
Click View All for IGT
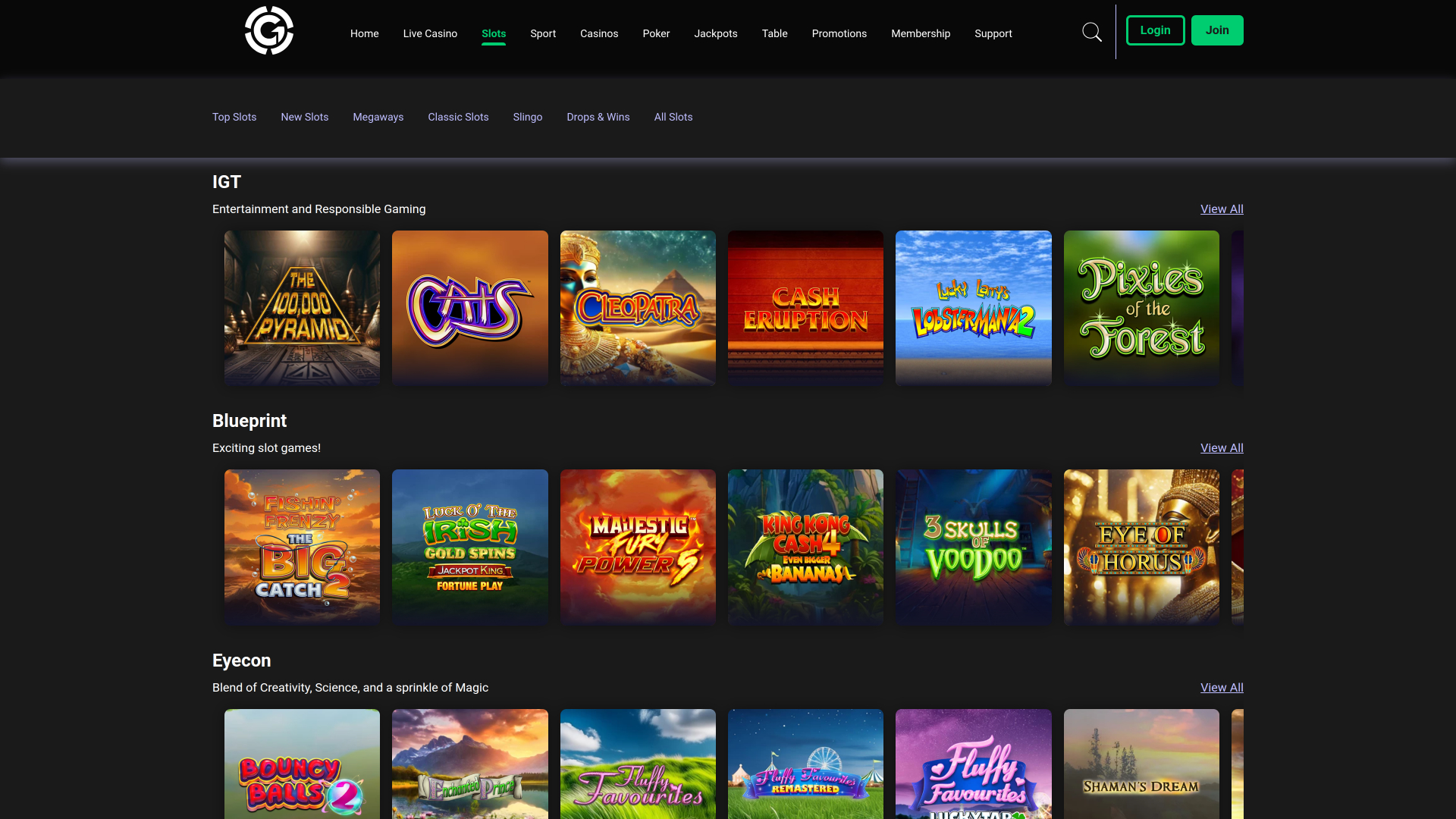click(x=1222, y=209)
